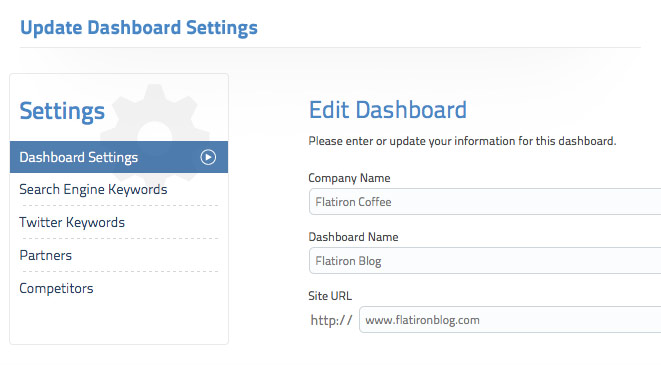The height and width of the screenshot is (365, 661).
Task: Open Search Engine Keywords settings
Action: click(x=93, y=190)
